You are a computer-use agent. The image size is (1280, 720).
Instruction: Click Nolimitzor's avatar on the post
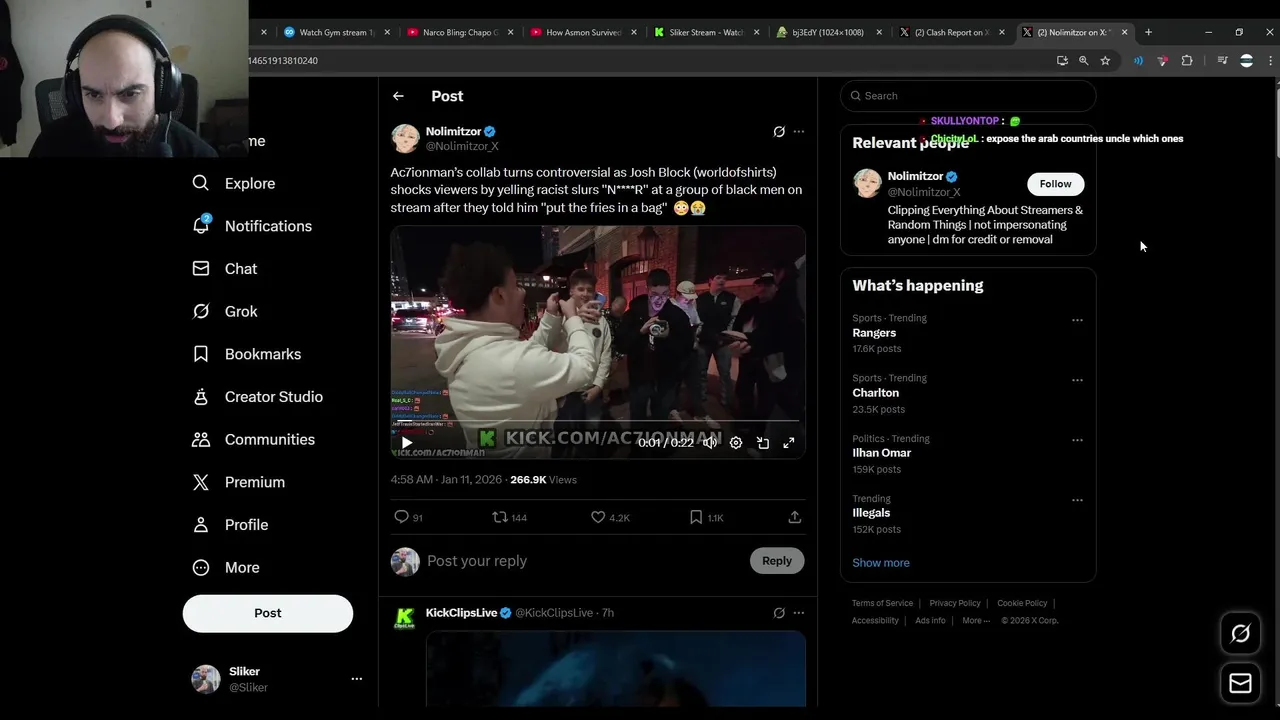pos(405,139)
